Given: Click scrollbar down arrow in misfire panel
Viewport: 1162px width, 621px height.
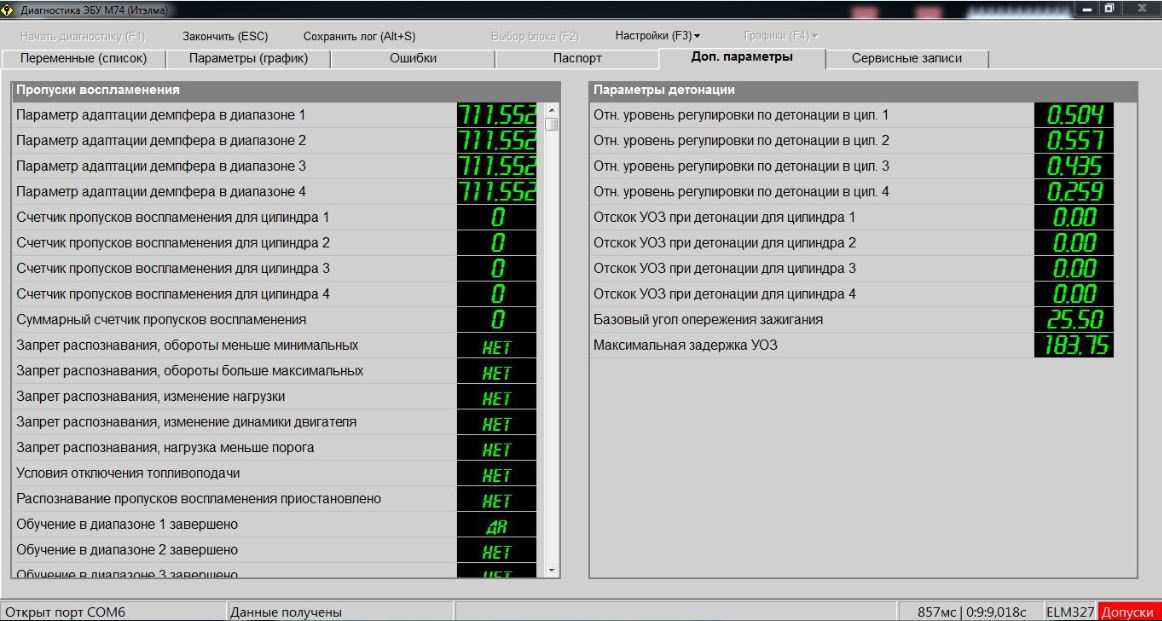Looking at the screenshot, I should 551,570.
